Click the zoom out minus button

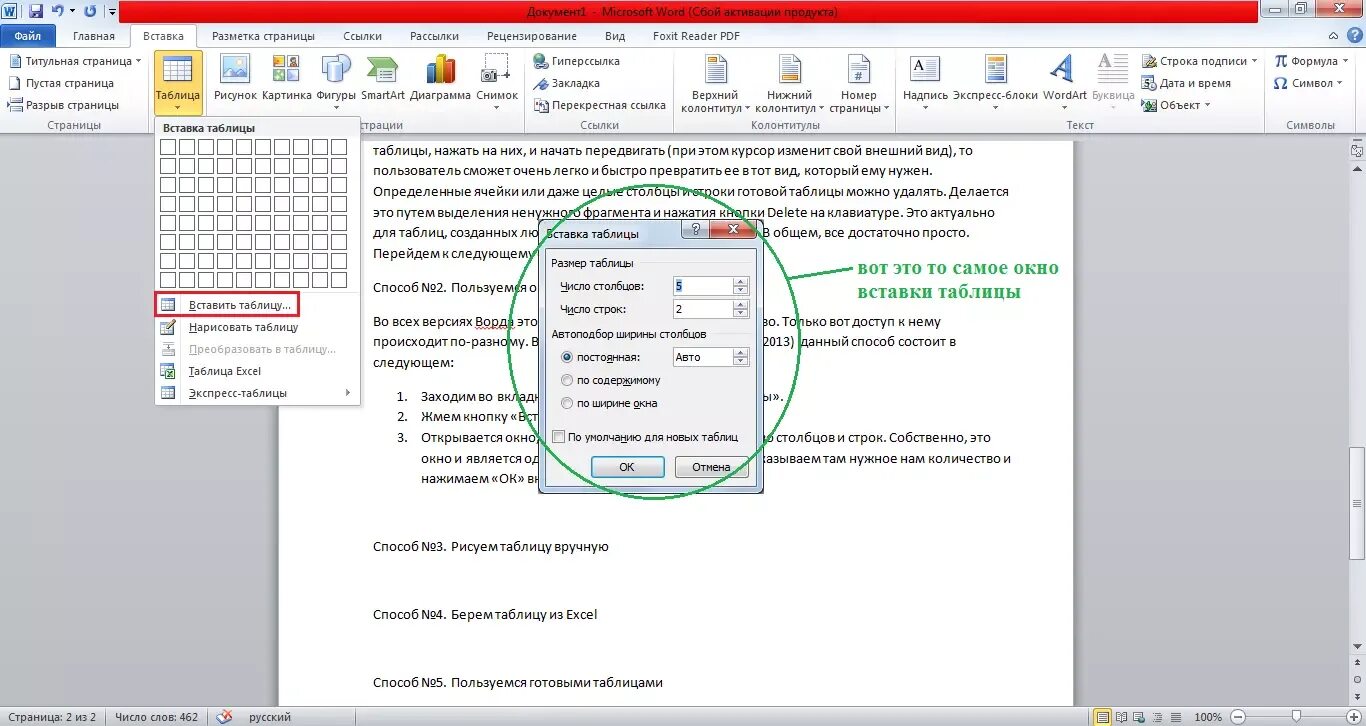pos(1239,717)
